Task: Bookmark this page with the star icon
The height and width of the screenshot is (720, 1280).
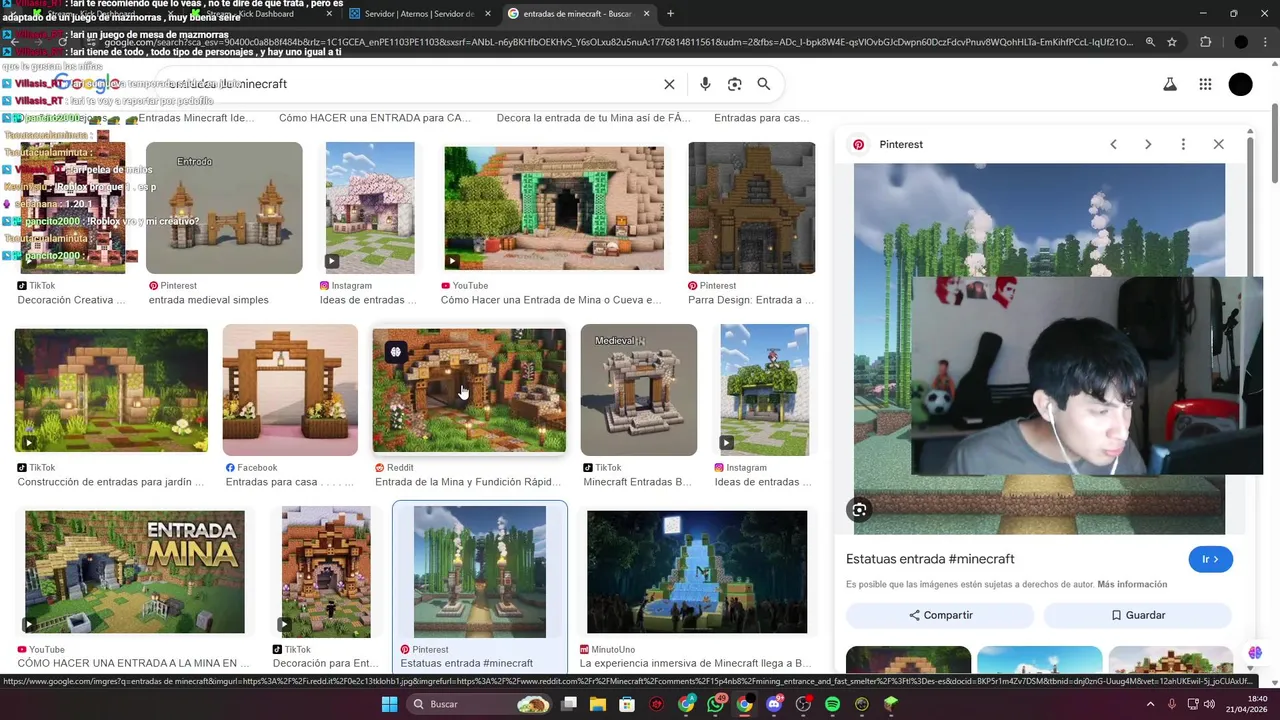Action: coord(1172,42)
